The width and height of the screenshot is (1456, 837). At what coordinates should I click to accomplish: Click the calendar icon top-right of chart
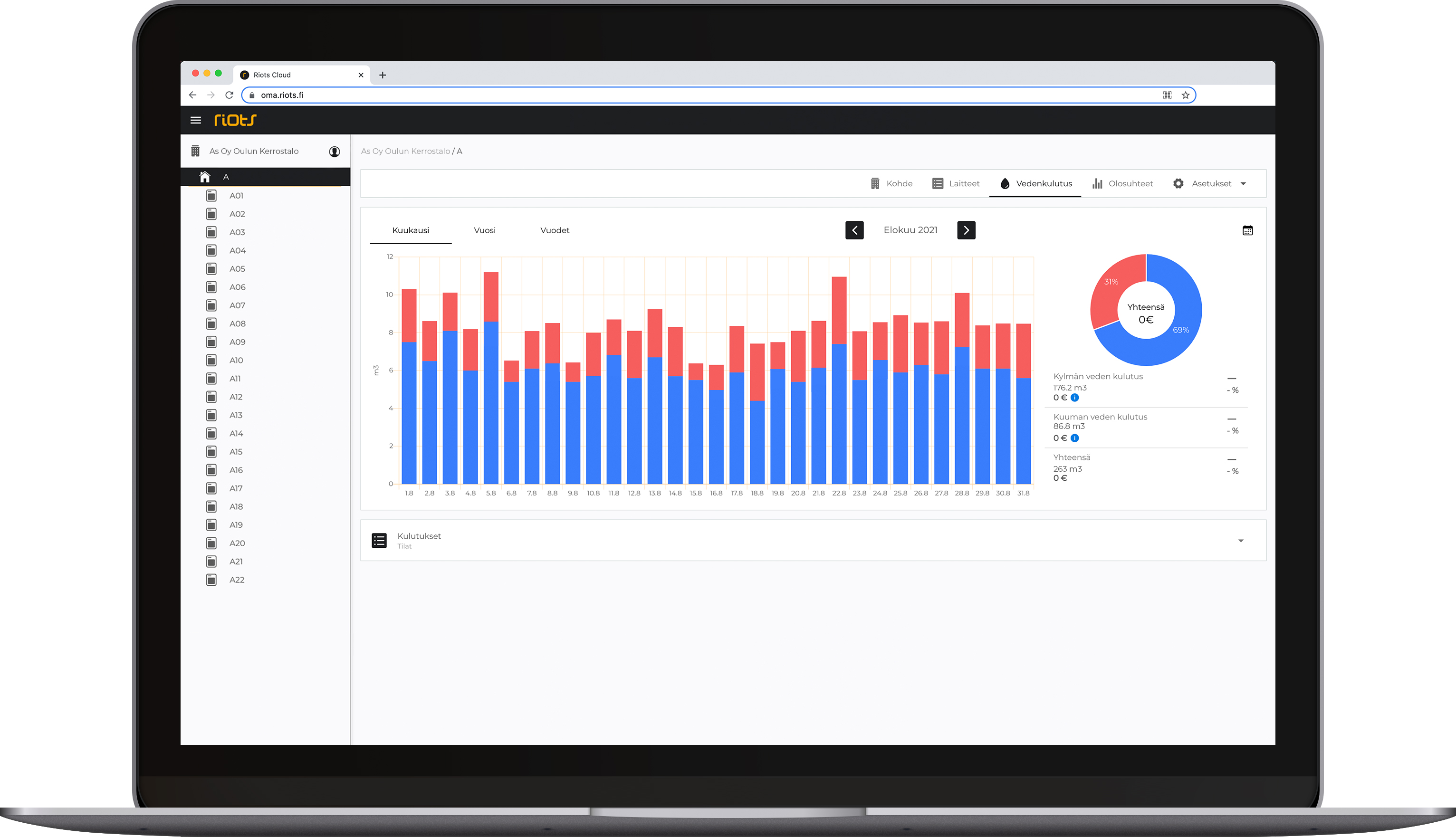[1248, 230]
